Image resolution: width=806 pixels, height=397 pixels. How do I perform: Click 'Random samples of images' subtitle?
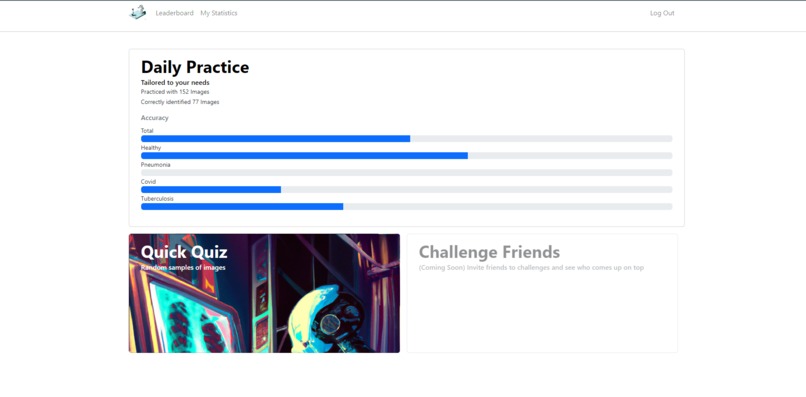click(183, 267)
